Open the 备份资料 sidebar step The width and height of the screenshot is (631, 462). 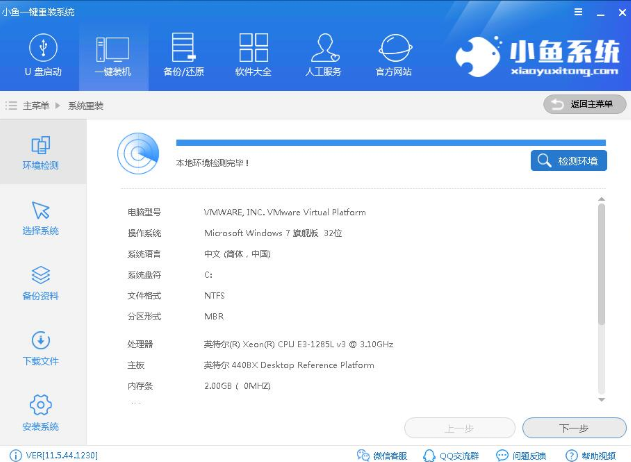(41, 283)
